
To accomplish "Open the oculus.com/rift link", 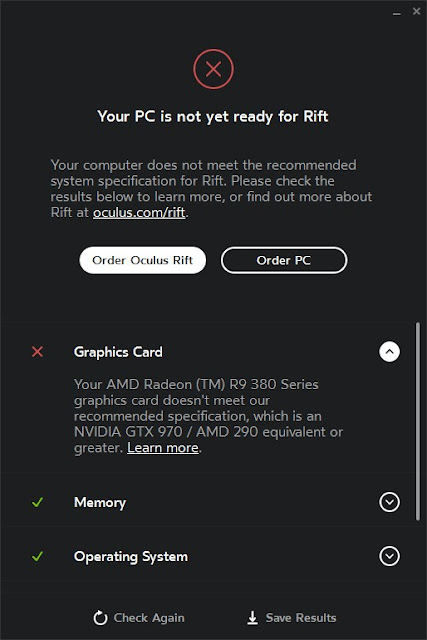I will 139,213.
